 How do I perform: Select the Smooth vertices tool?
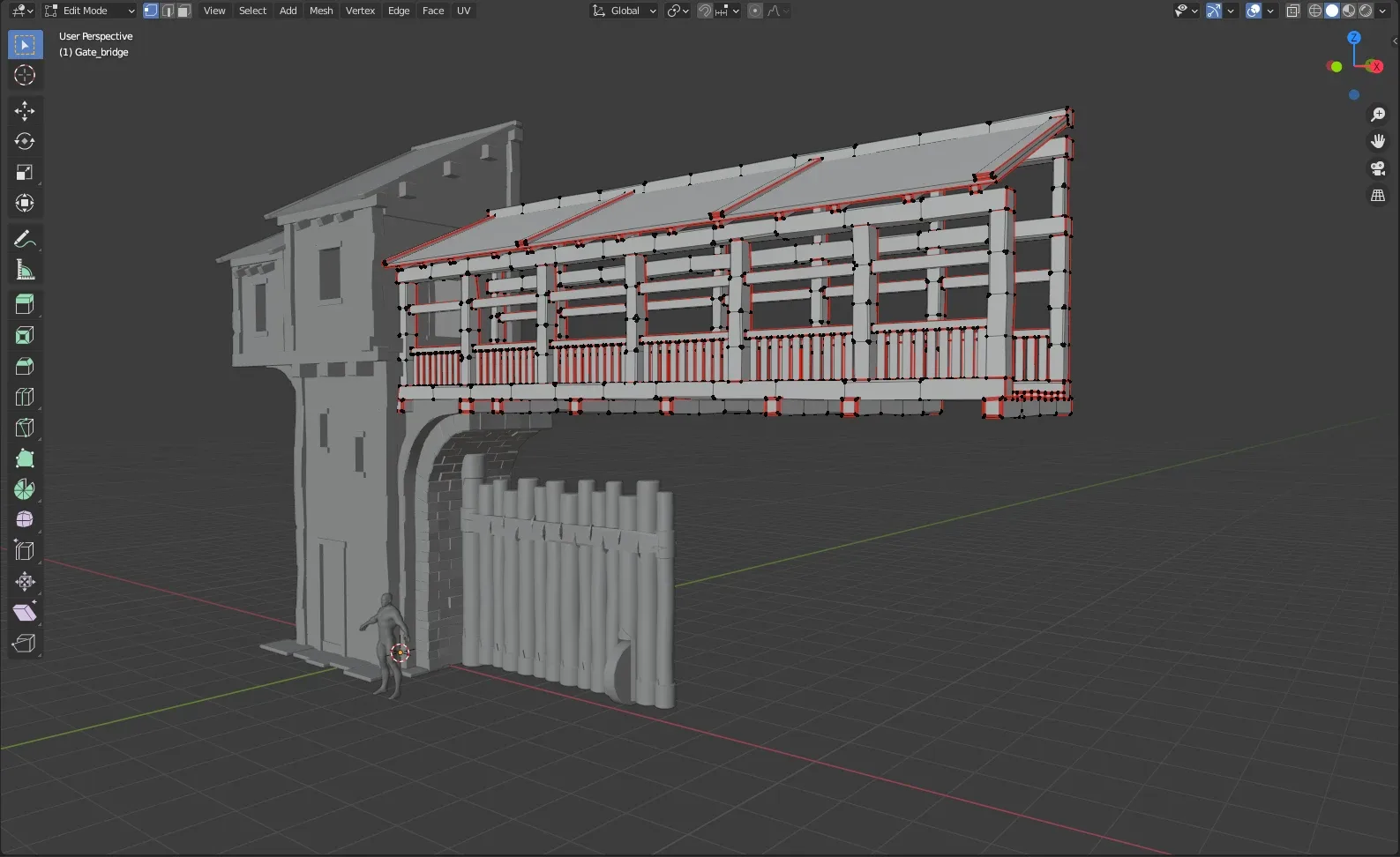click(x=25, y=520)
